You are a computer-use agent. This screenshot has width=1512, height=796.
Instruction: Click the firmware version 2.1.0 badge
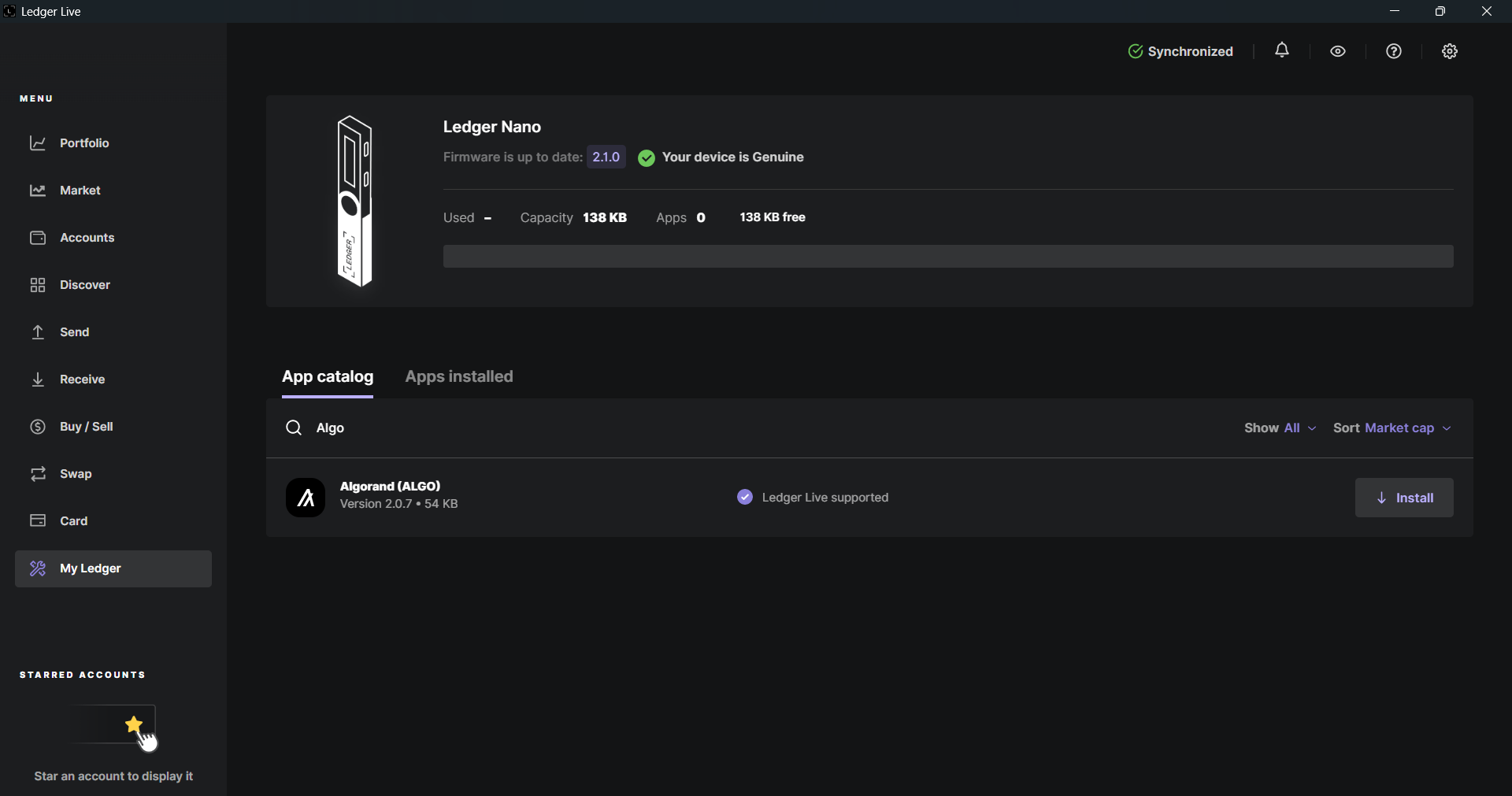click(x=606, y=157)
